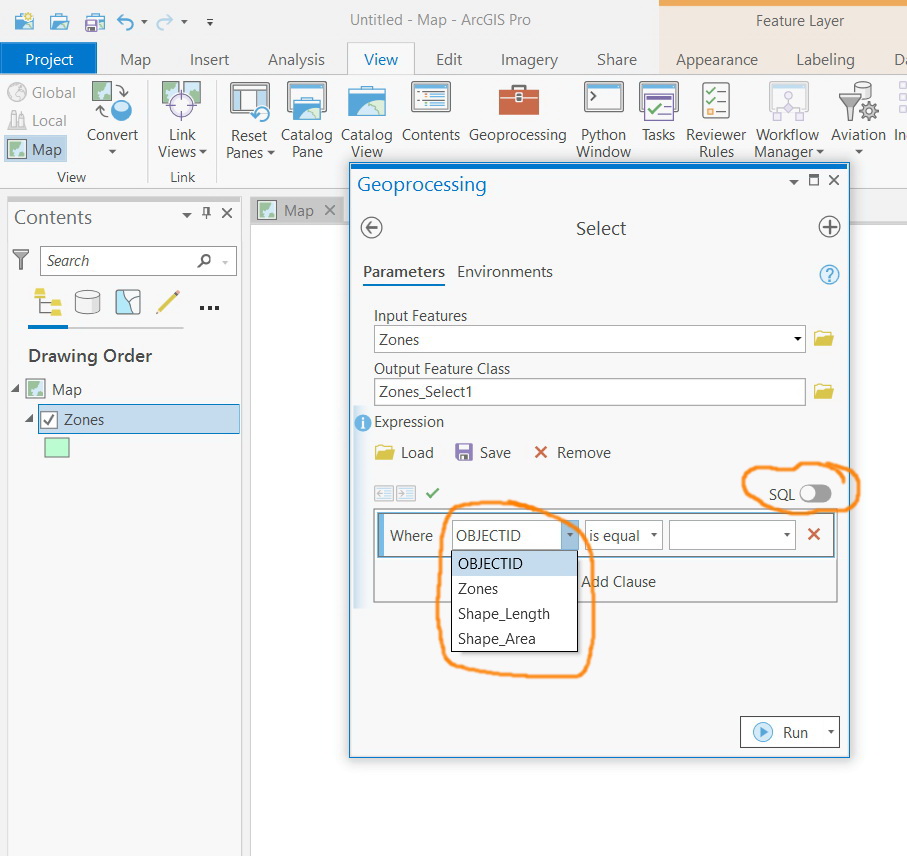
Task: Open the Geoprocessing toolbox button
Action: 518,112
